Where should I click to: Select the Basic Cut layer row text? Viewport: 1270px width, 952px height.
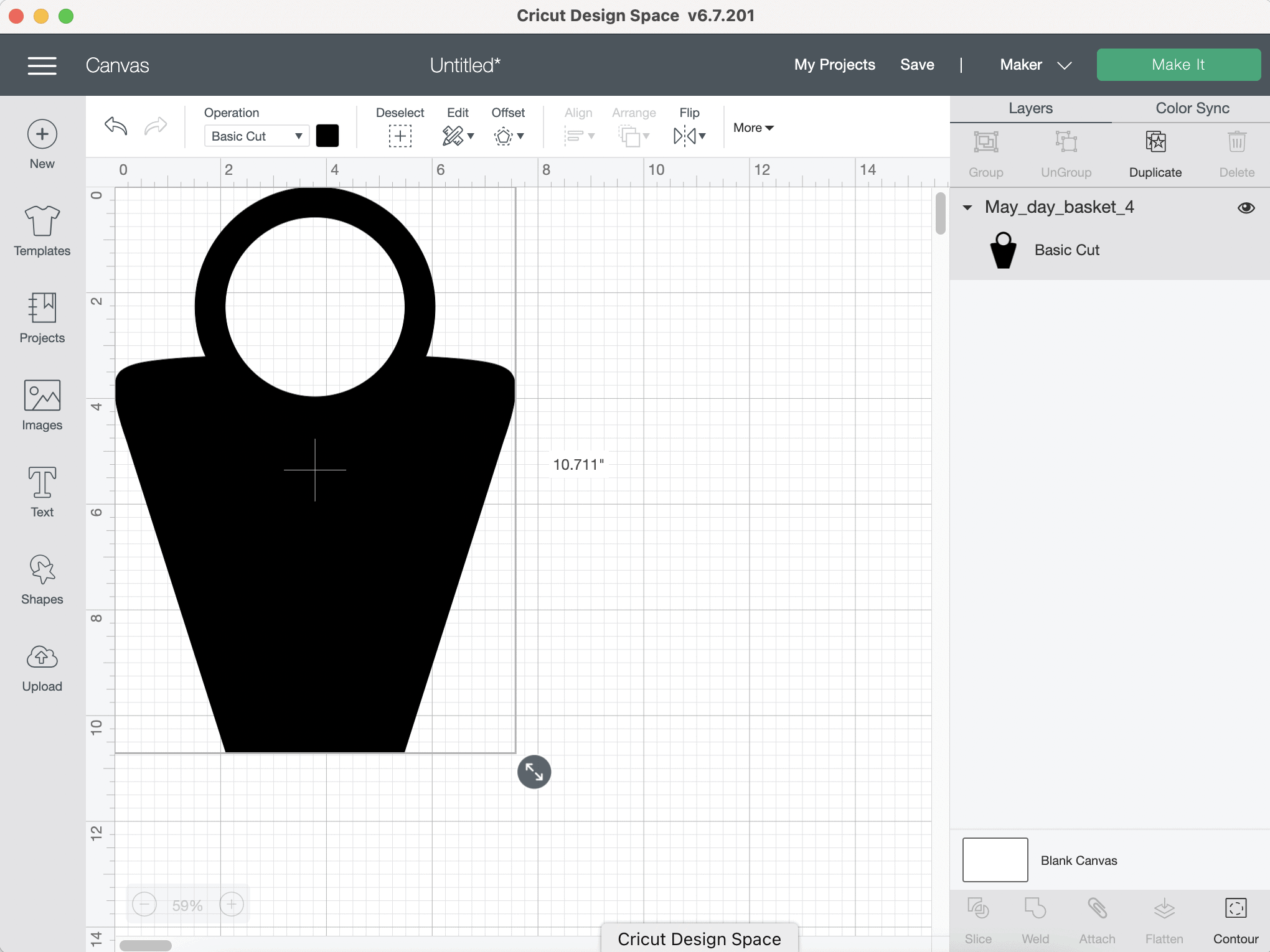(x=1066, y=250)
